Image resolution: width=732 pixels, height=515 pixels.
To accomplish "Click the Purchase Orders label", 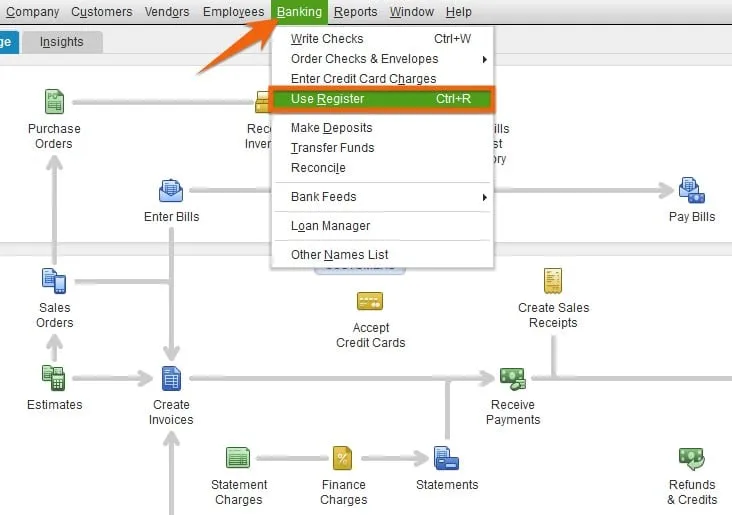I will click(54, 136).
